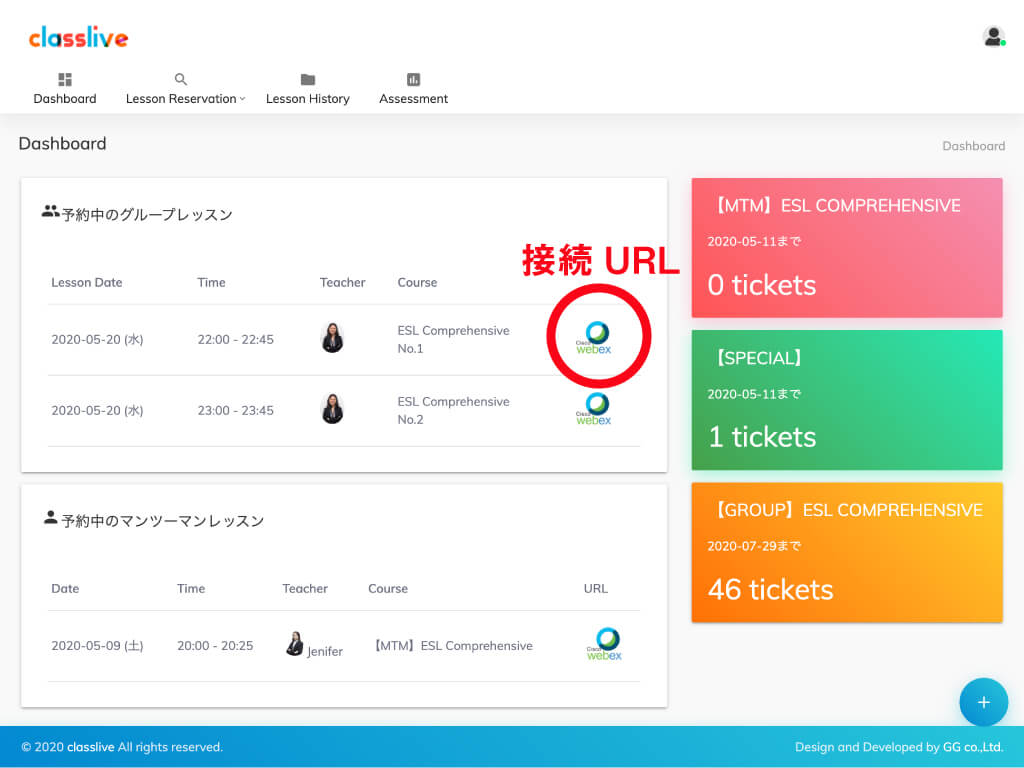
Task: Click the Dashboard breadcrumb link
Action: pos(973,146)
